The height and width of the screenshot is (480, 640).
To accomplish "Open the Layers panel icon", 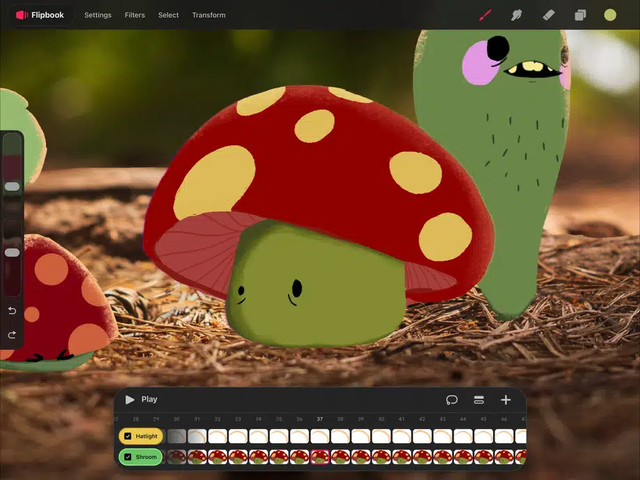I will (579, 15).
